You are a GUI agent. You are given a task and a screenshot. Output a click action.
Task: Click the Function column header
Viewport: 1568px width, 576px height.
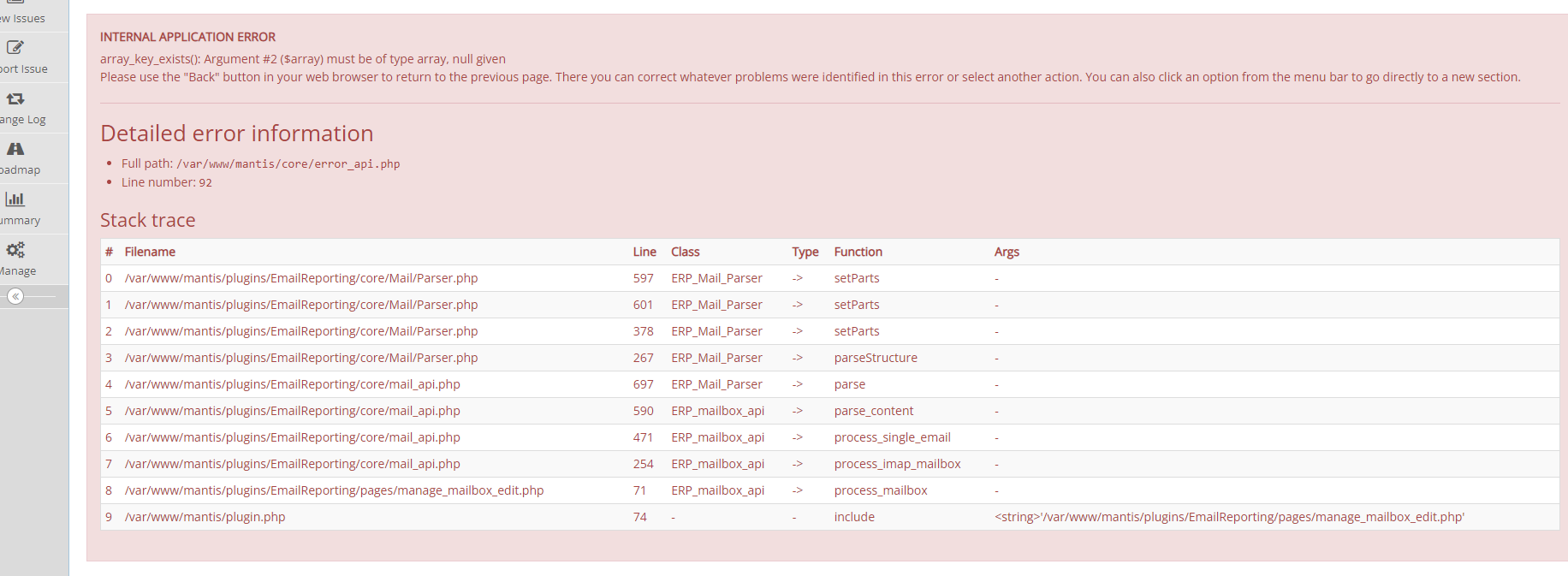point(858,252)
